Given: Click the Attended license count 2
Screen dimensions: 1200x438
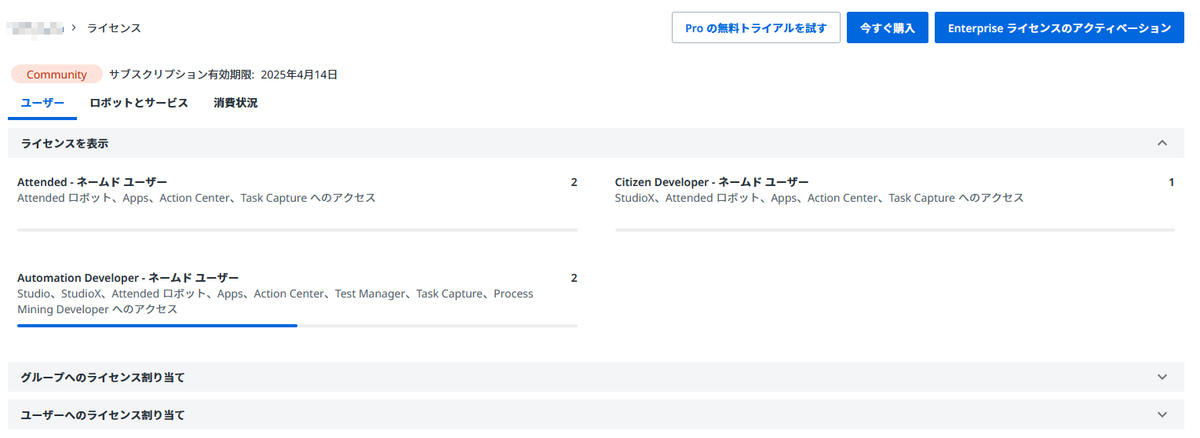Looking at the screenshot, I should [x=574, y=182].
